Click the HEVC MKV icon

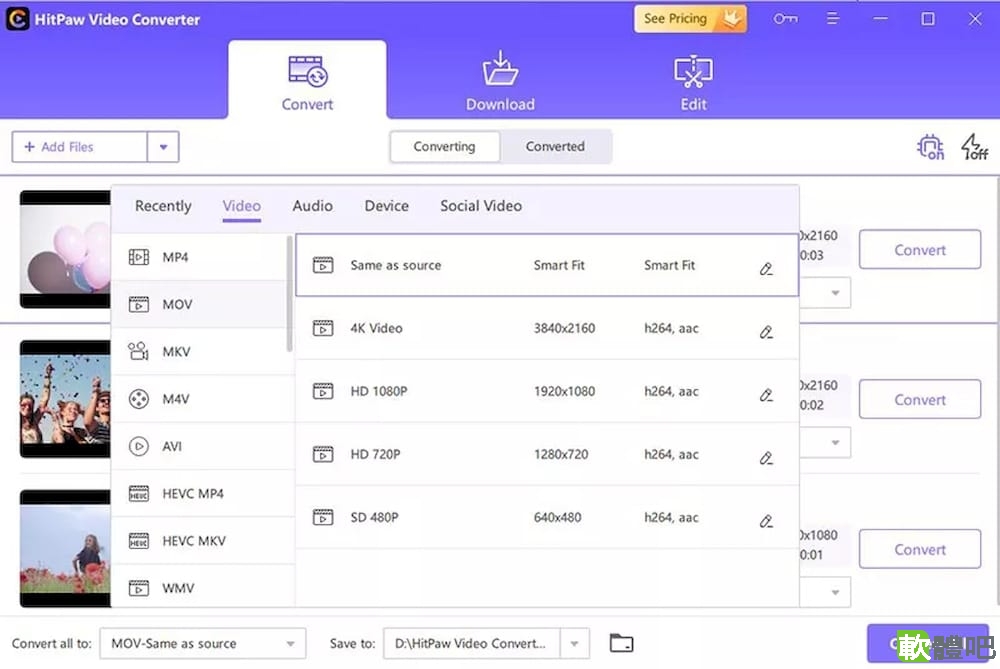pos(138,541)
